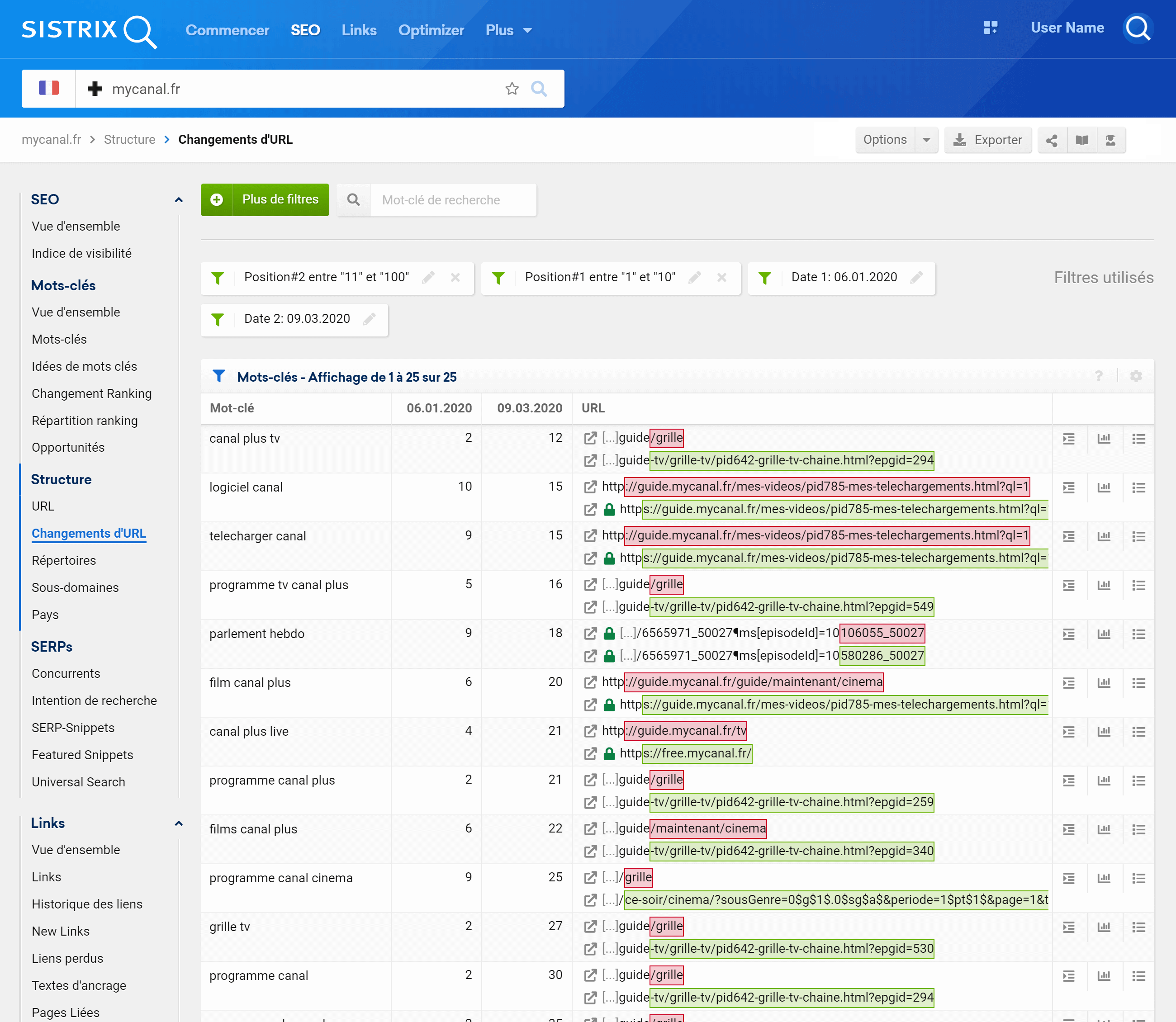1176x1022 pixels.
Task: Click the round search icon beside User Name
Action: [x=1138, y=28]
